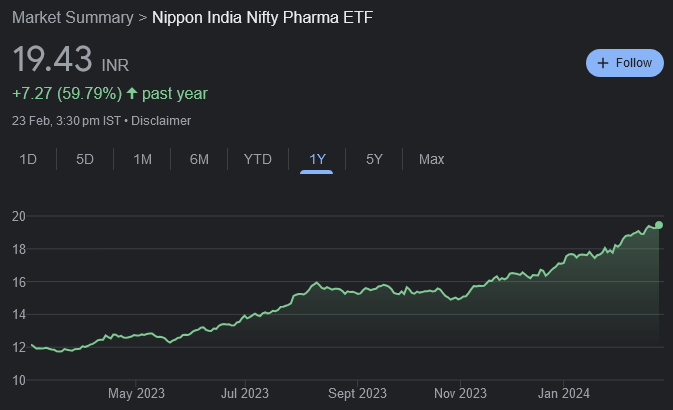The width and height of the screenshot is (673, 410).
Task: Click the 19.43 price value
Action: [53, 60]
